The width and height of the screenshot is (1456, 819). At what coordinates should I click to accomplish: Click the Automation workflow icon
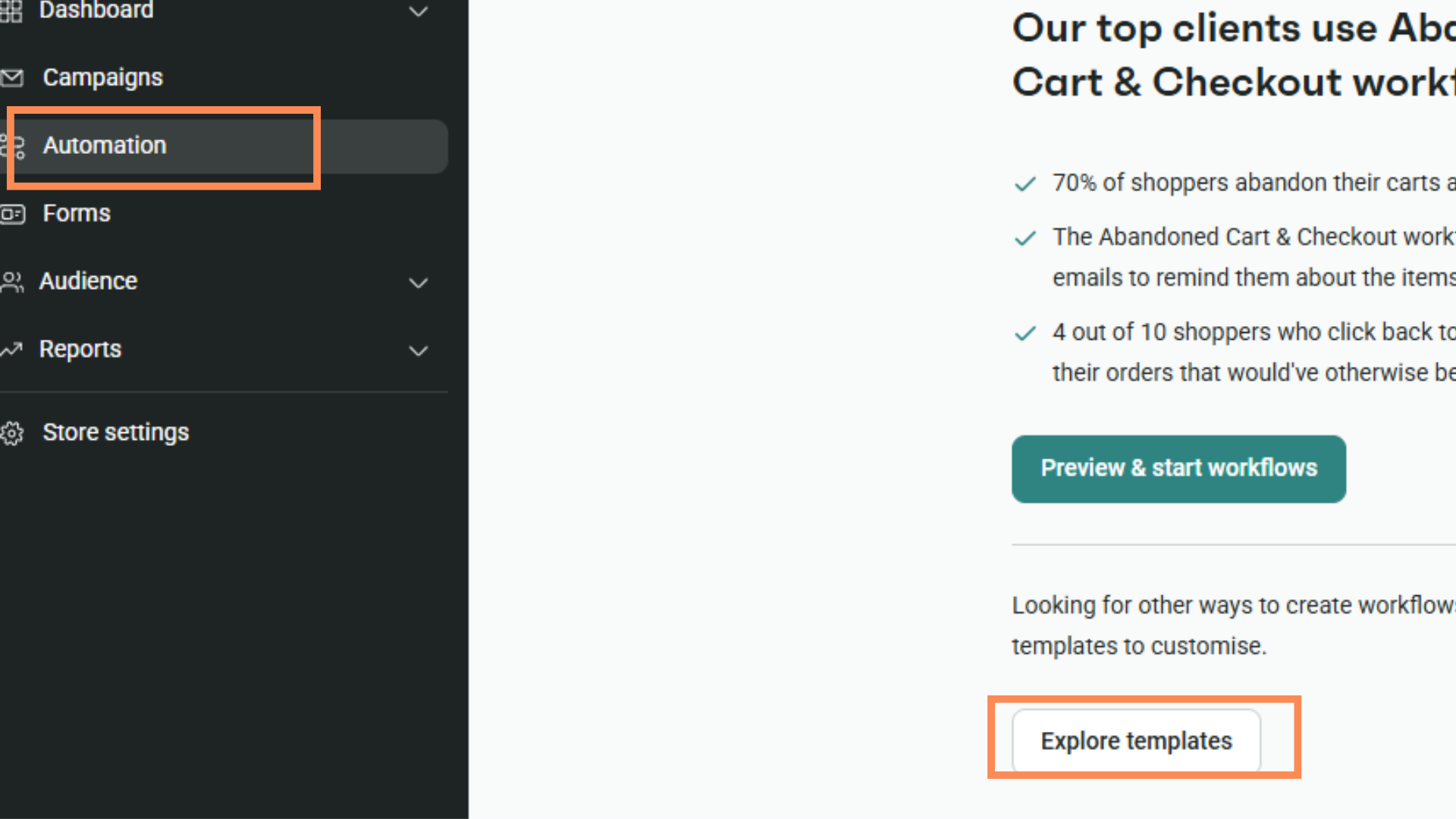pos(13,146)
